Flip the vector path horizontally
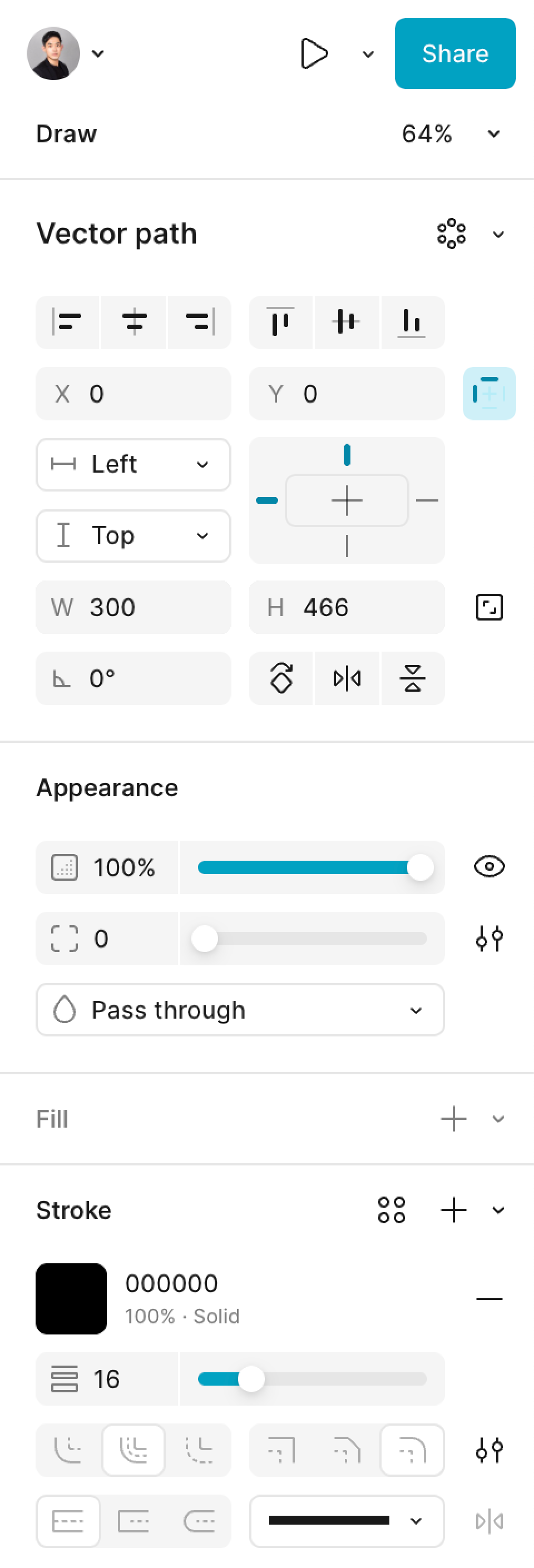Image resolution: width=534 pixels, height=1568 pixels. tap(347, 678)
